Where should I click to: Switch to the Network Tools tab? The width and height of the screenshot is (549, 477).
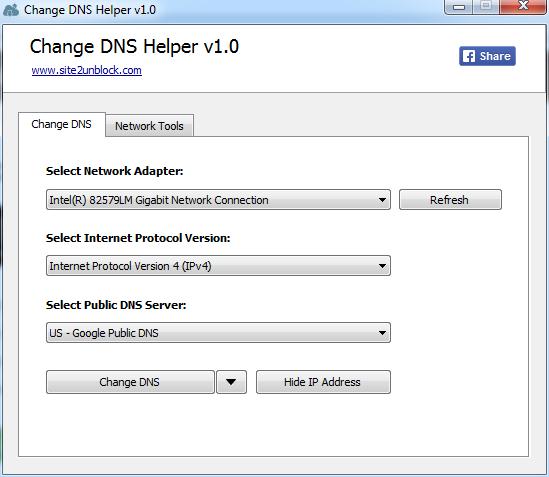(150, 126)
